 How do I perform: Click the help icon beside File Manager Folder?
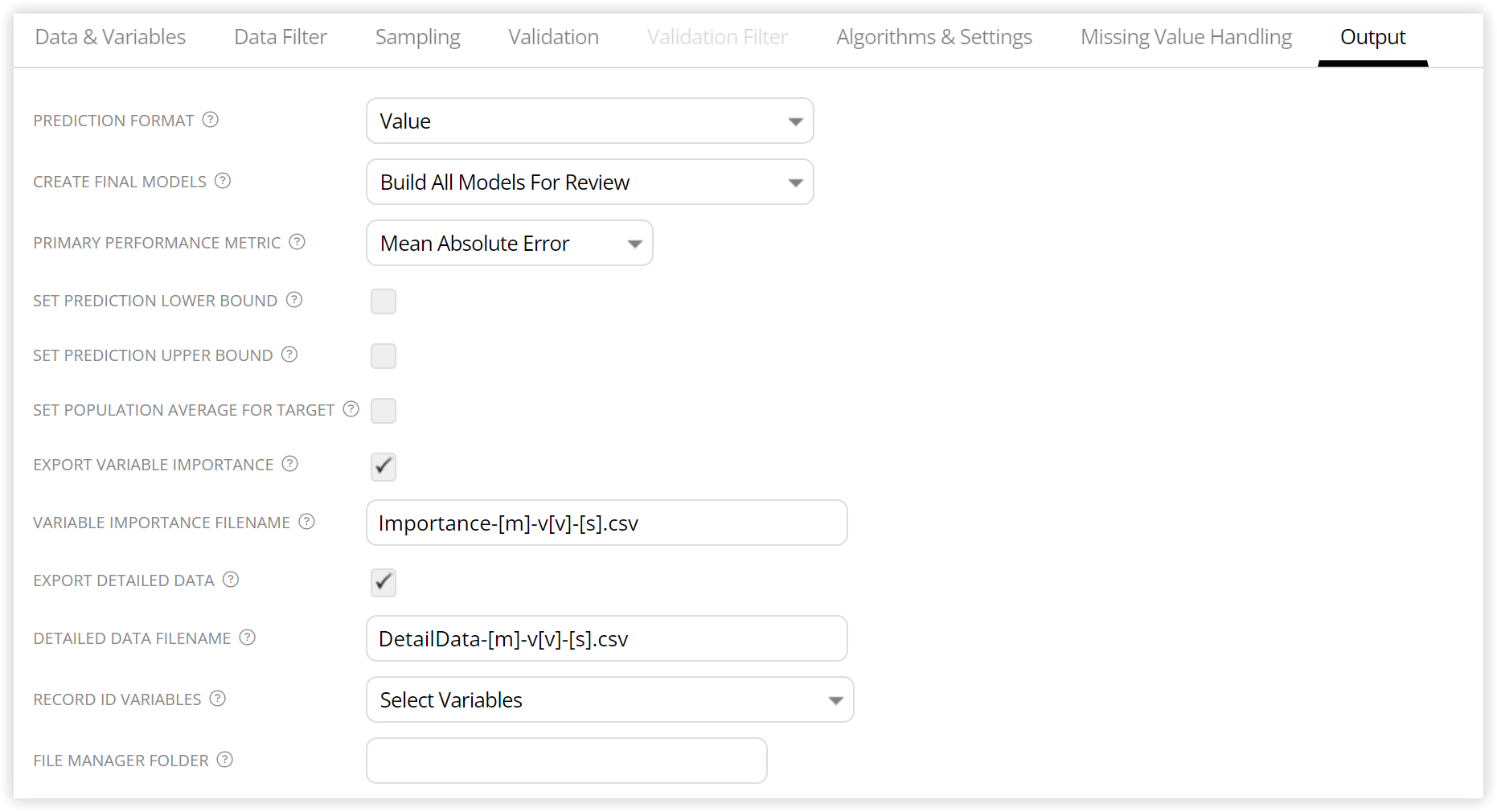click(x=224, y=759)
